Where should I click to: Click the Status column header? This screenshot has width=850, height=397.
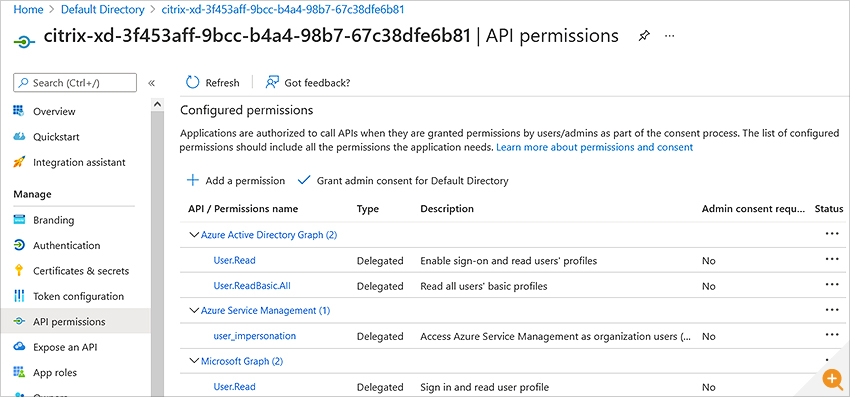click(829, 209)
